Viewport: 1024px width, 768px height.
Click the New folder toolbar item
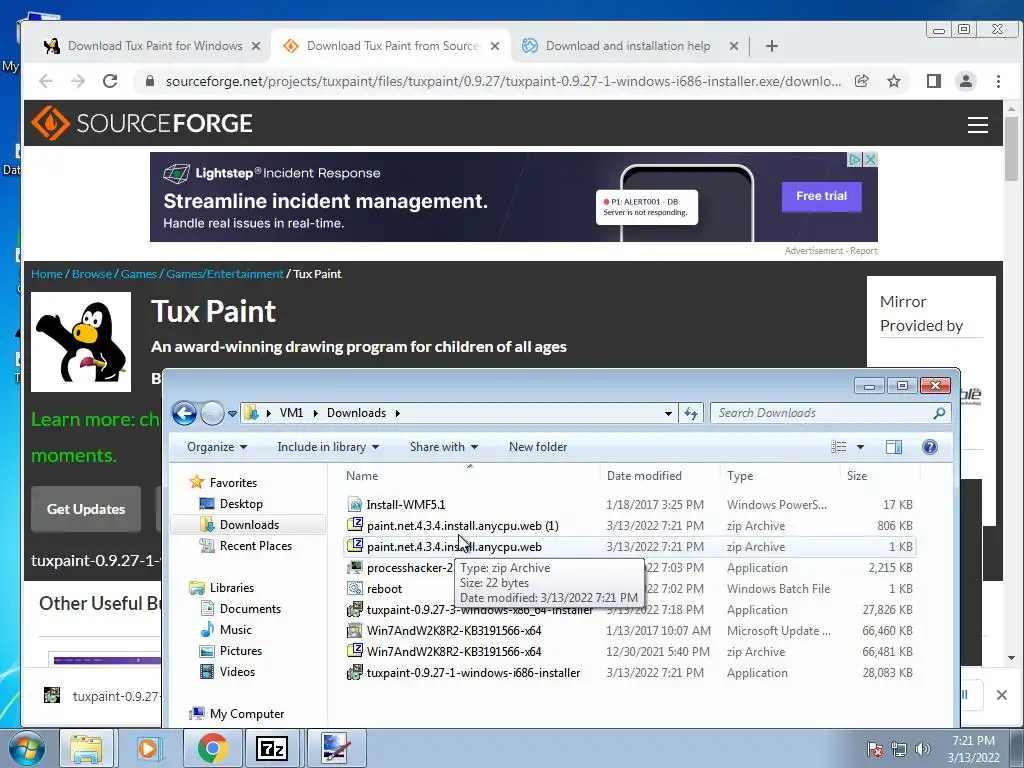tap(537, 447)
